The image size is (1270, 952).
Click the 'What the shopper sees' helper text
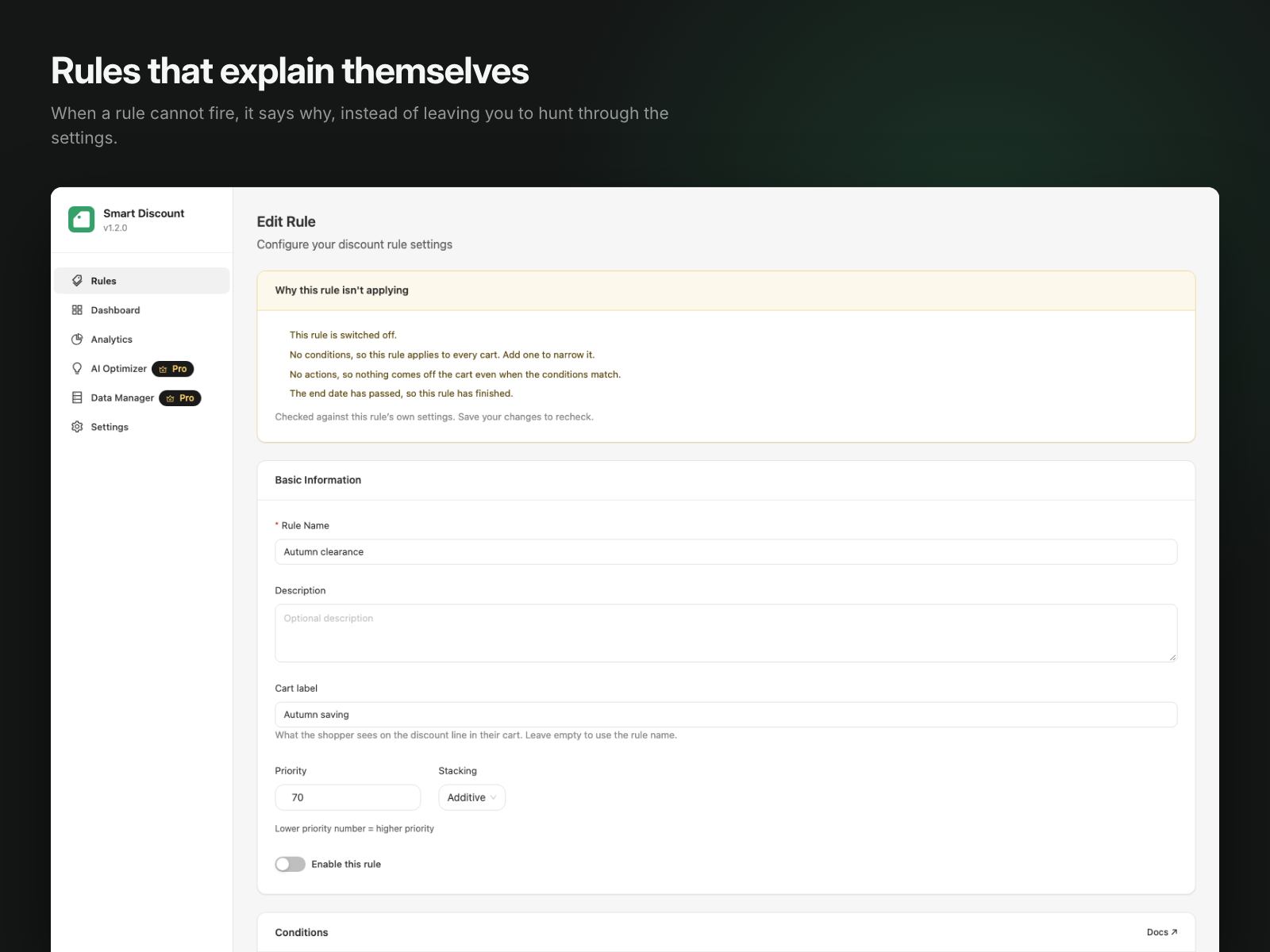click(475, 735)
